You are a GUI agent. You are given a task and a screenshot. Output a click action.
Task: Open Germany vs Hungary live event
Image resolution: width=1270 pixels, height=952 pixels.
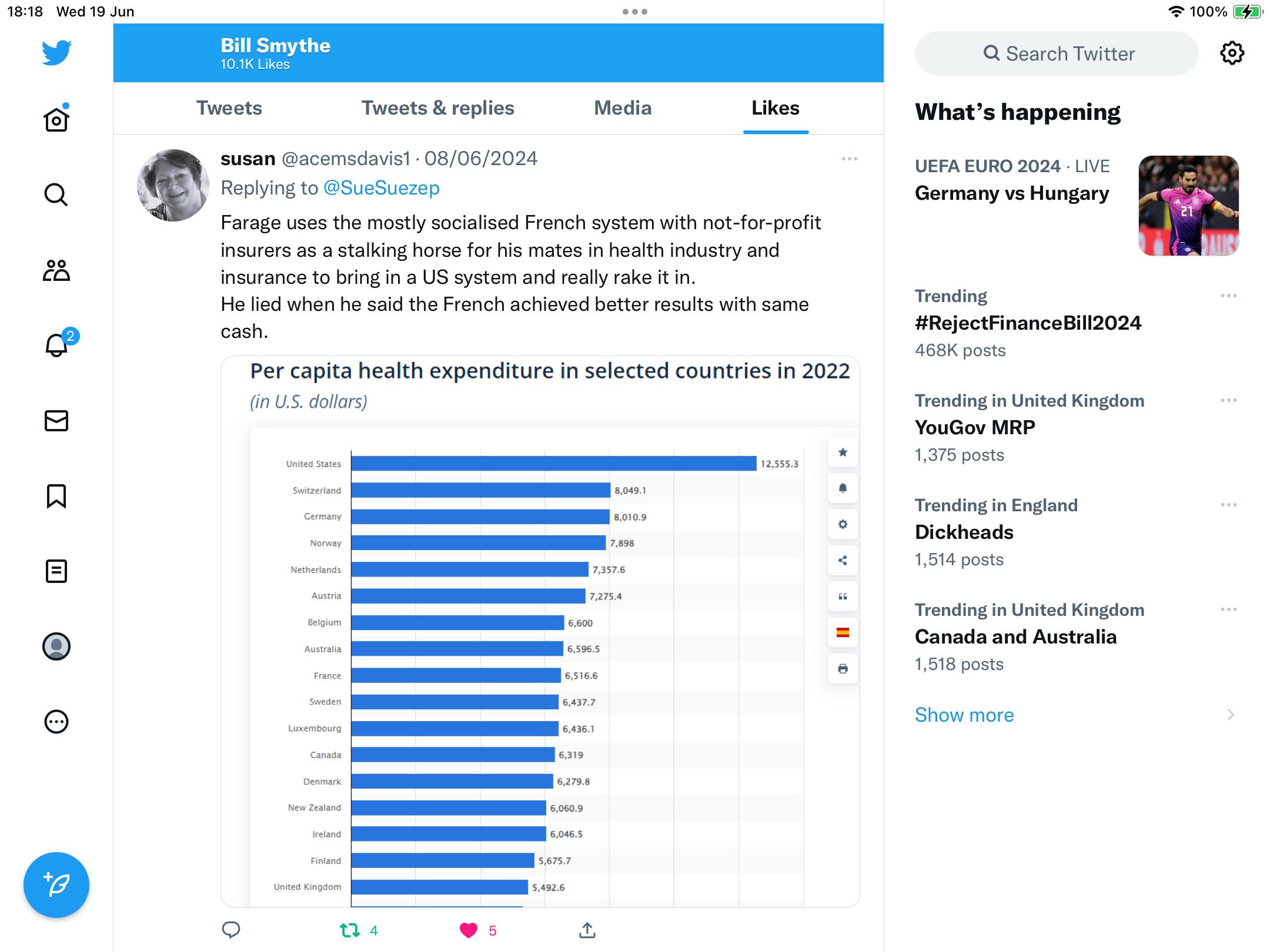[x=1012, y=193]
